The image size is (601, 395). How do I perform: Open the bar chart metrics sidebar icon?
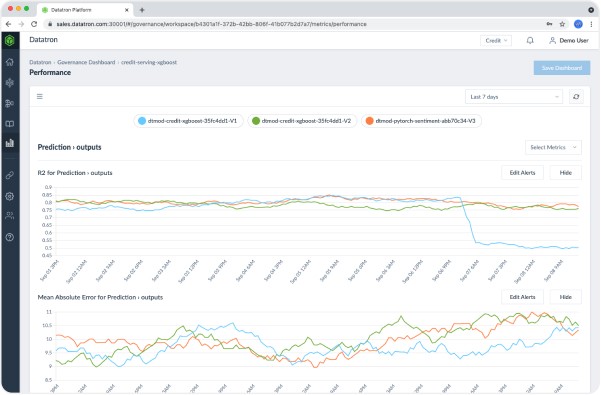pyautogui.click(x=10, y=143)
